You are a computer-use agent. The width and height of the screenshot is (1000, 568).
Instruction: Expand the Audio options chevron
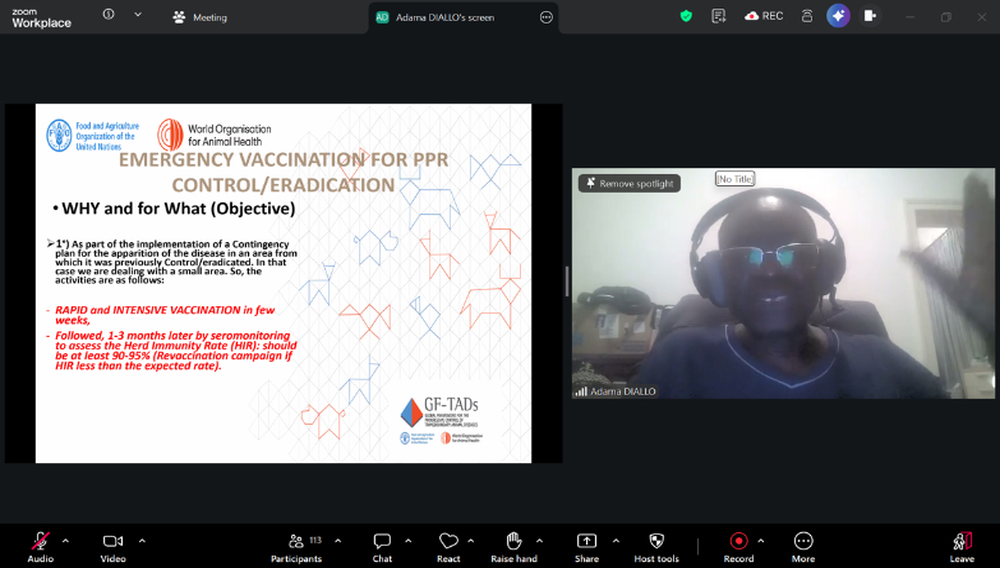tap(66, 540)
